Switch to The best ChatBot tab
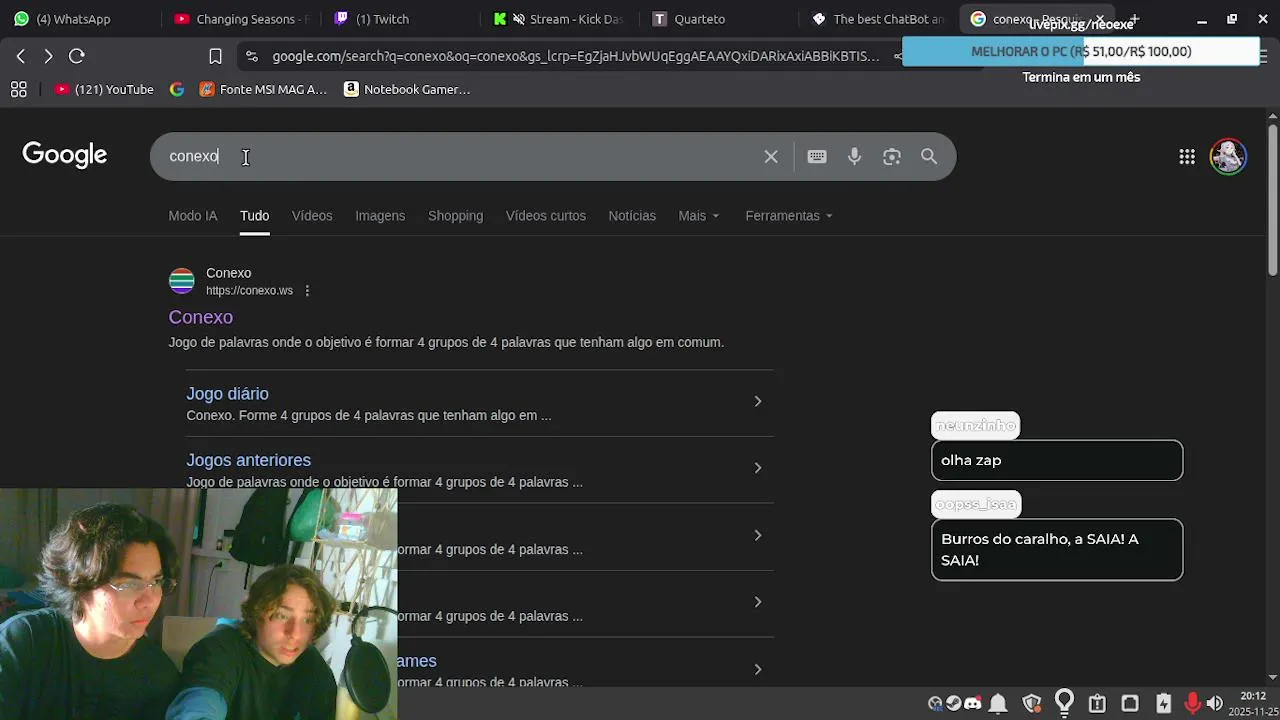 point(878,19)
